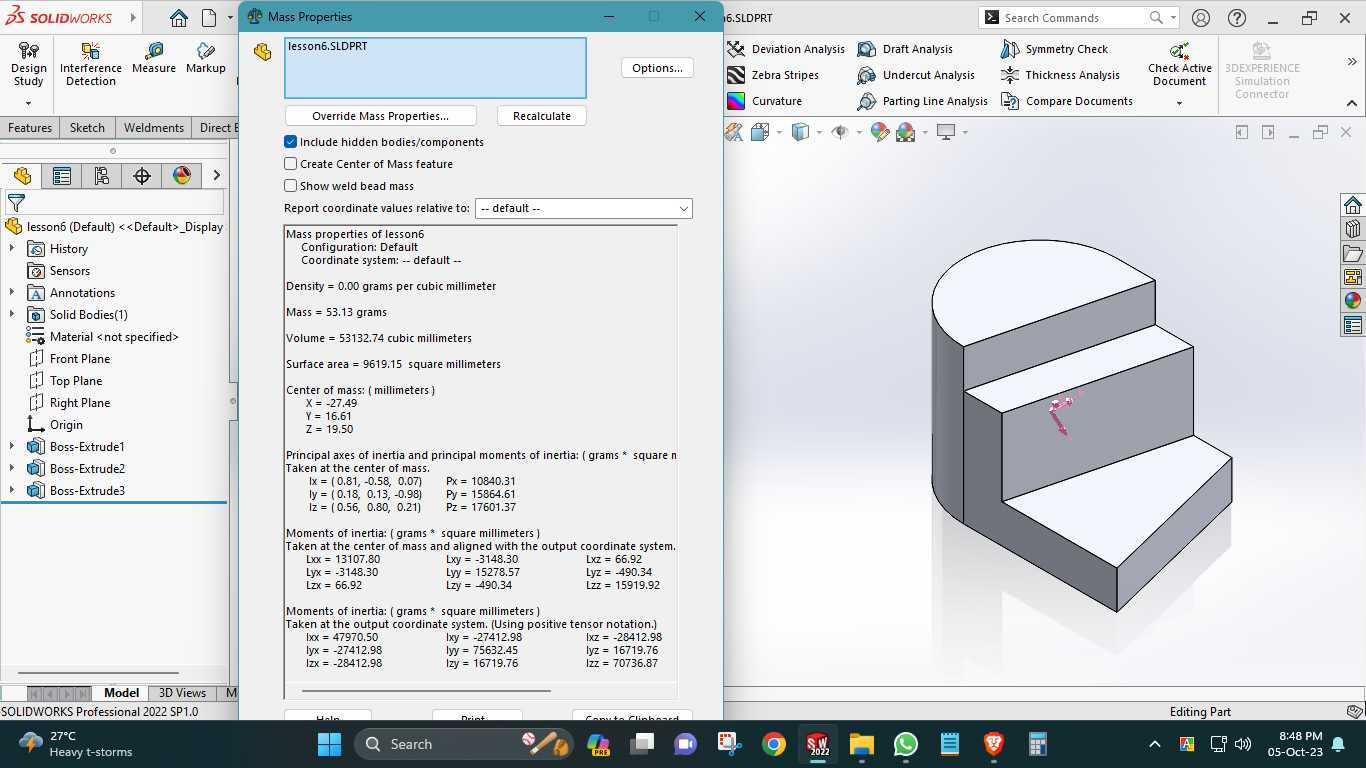The image size is (1366, 768).
Task: Launch Interference Detection
Action: [91, 64]
